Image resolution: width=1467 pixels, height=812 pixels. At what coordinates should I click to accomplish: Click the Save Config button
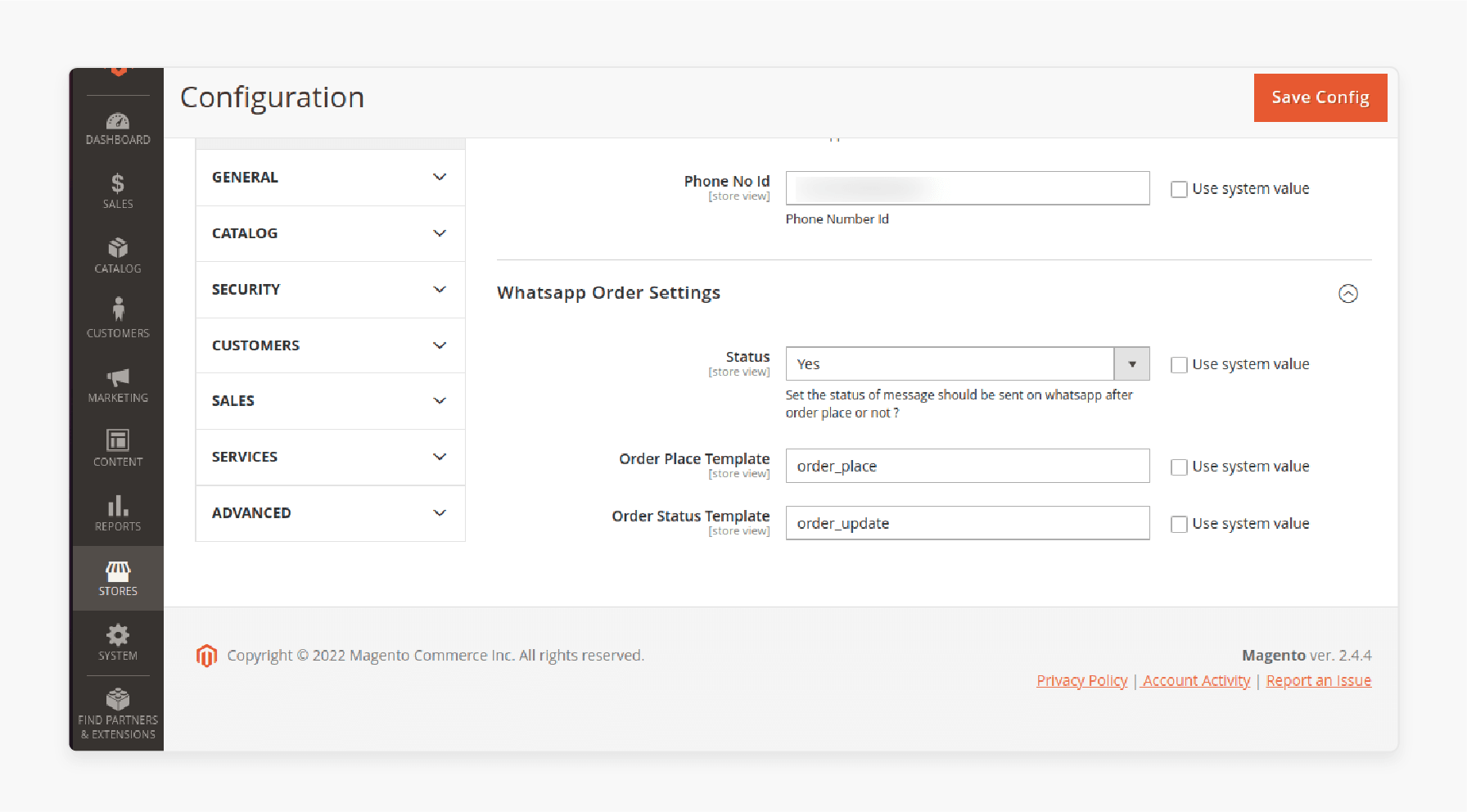pyautogui.click(x=1320, y=97)
